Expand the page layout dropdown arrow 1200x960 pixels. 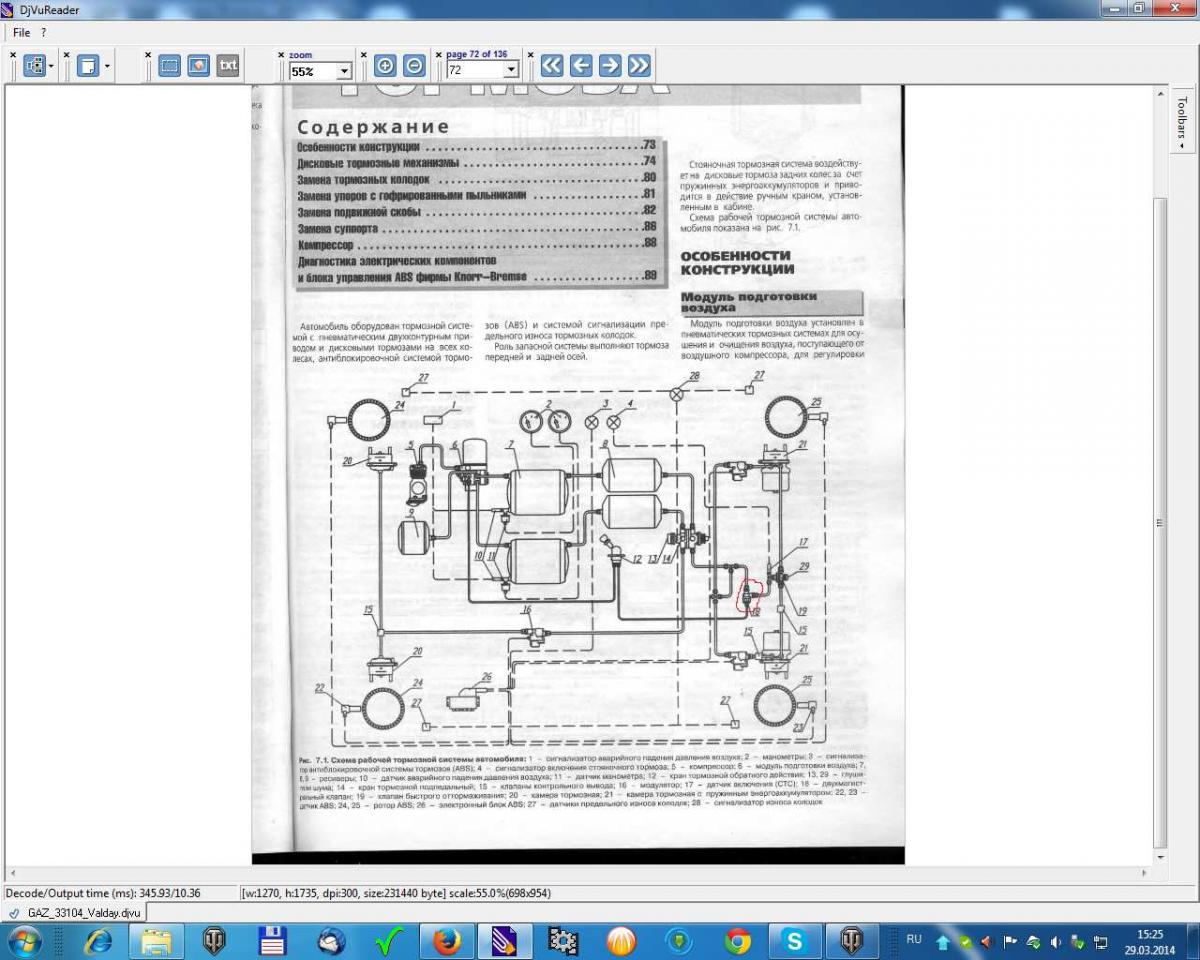[107, 67]
